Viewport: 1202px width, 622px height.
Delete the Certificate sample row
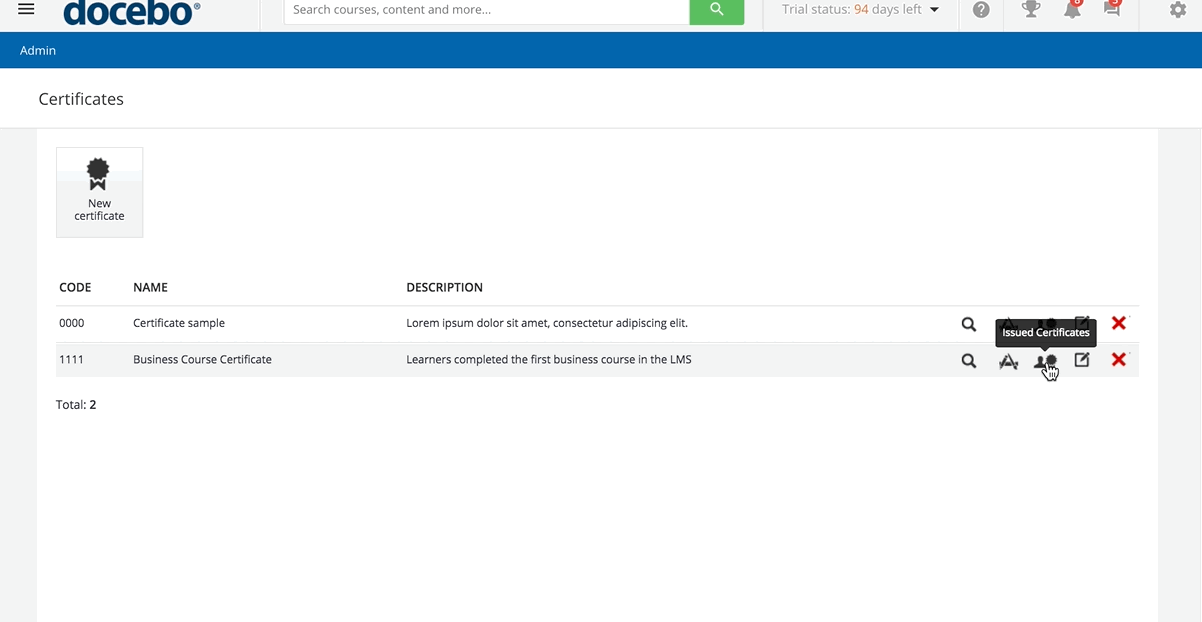tap(1118, 323)
